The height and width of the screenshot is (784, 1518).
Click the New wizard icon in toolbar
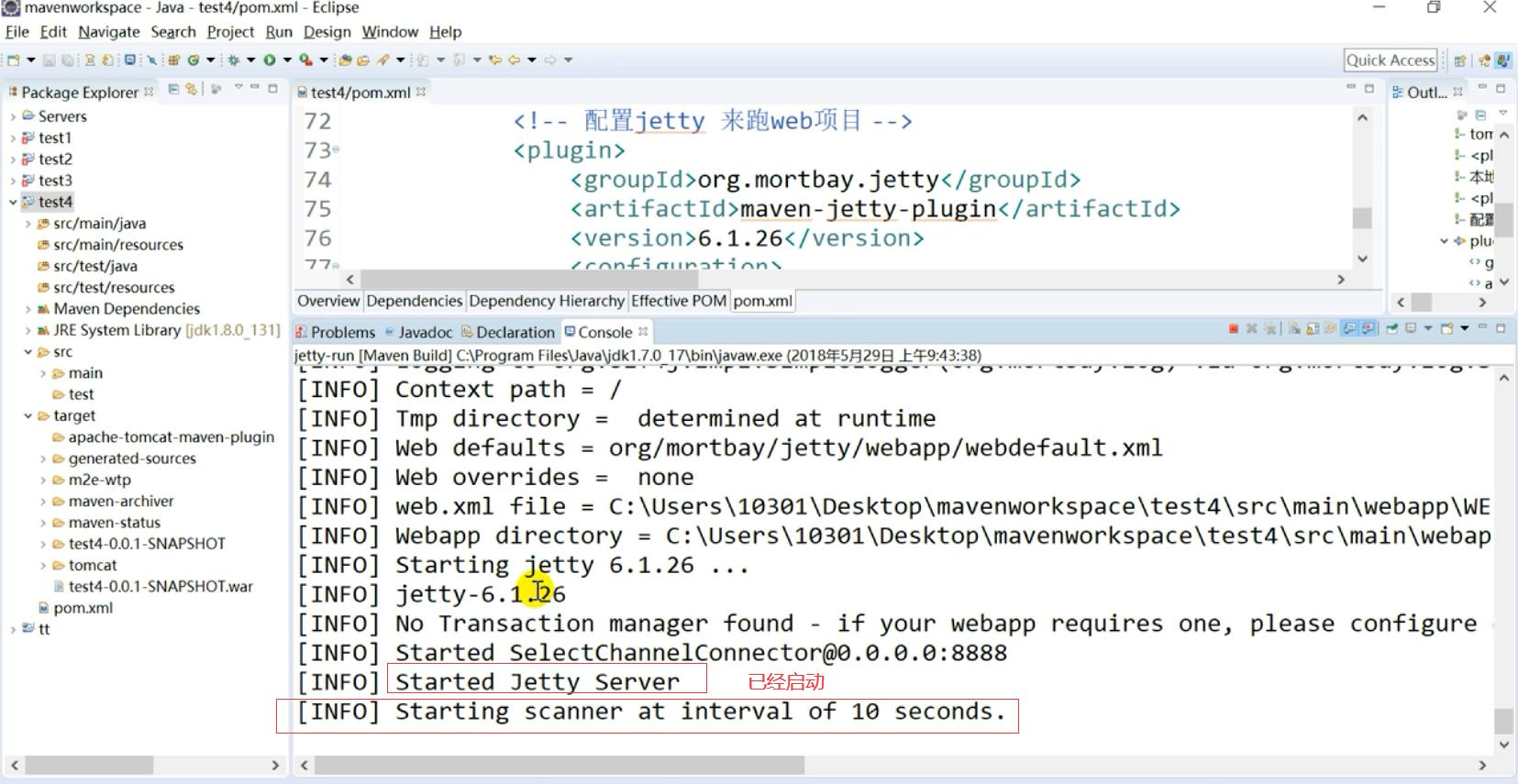pyautogui.click(x=13, y=61)
